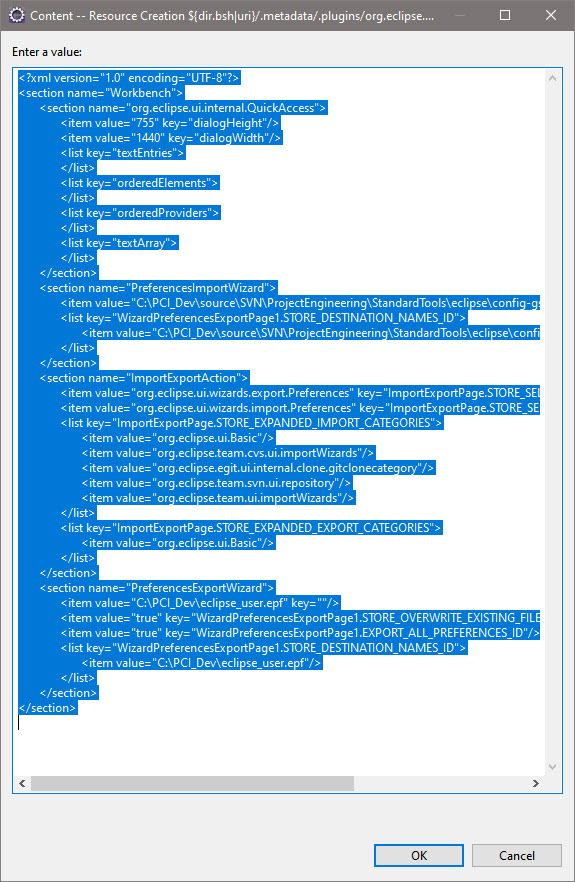
Task: Maximize the Content dialog window
Action: coord(505,15)
